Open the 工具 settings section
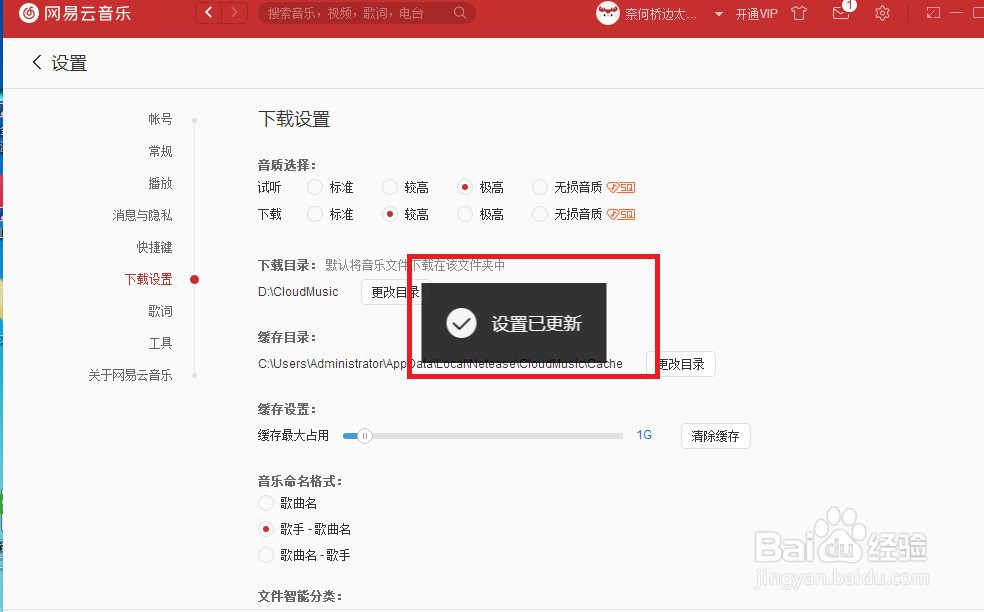The height and width of the screenshot is (612, 984). [x=160, y=343]
